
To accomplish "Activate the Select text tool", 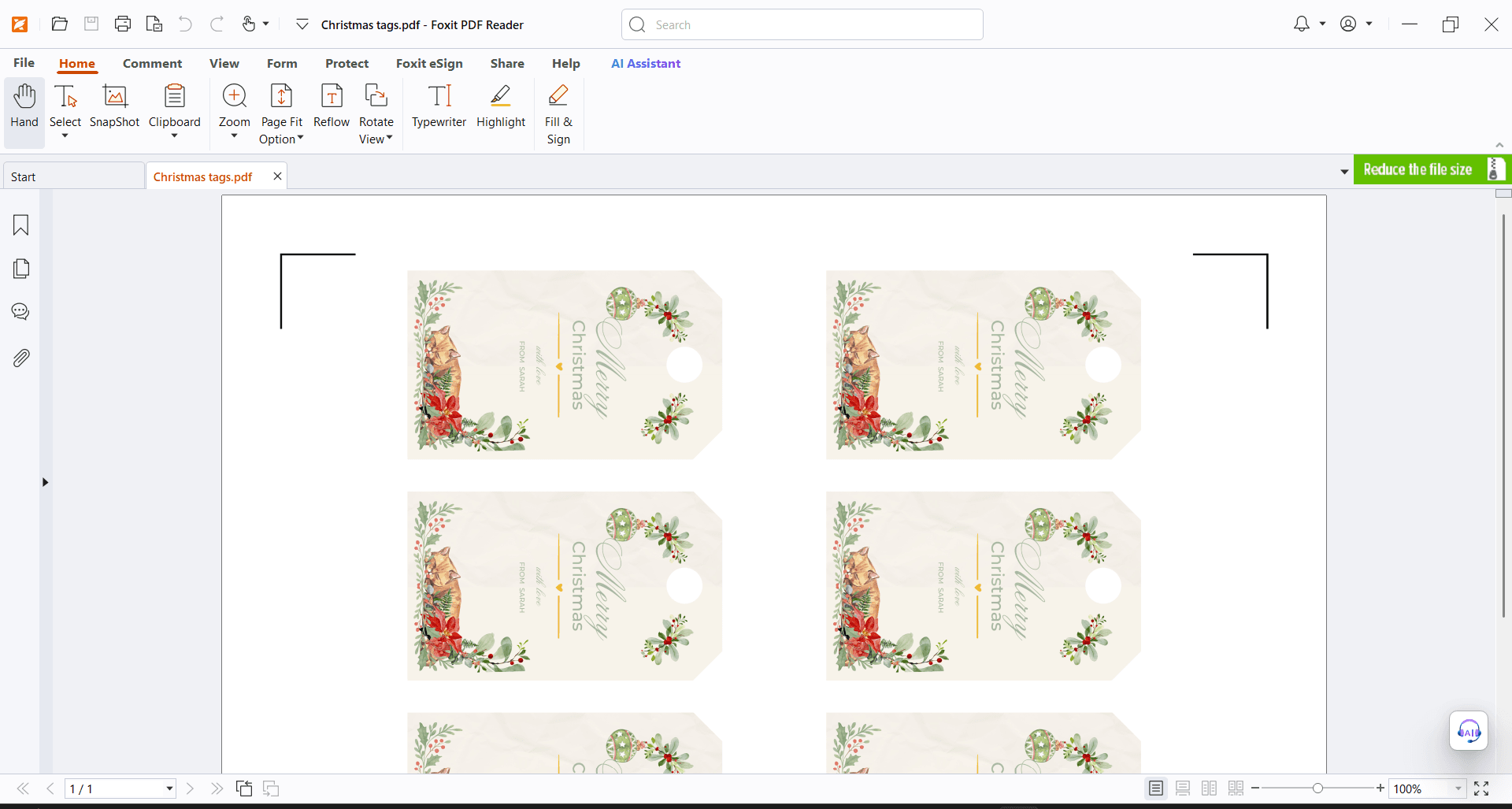I will click(x=65, y=105).
